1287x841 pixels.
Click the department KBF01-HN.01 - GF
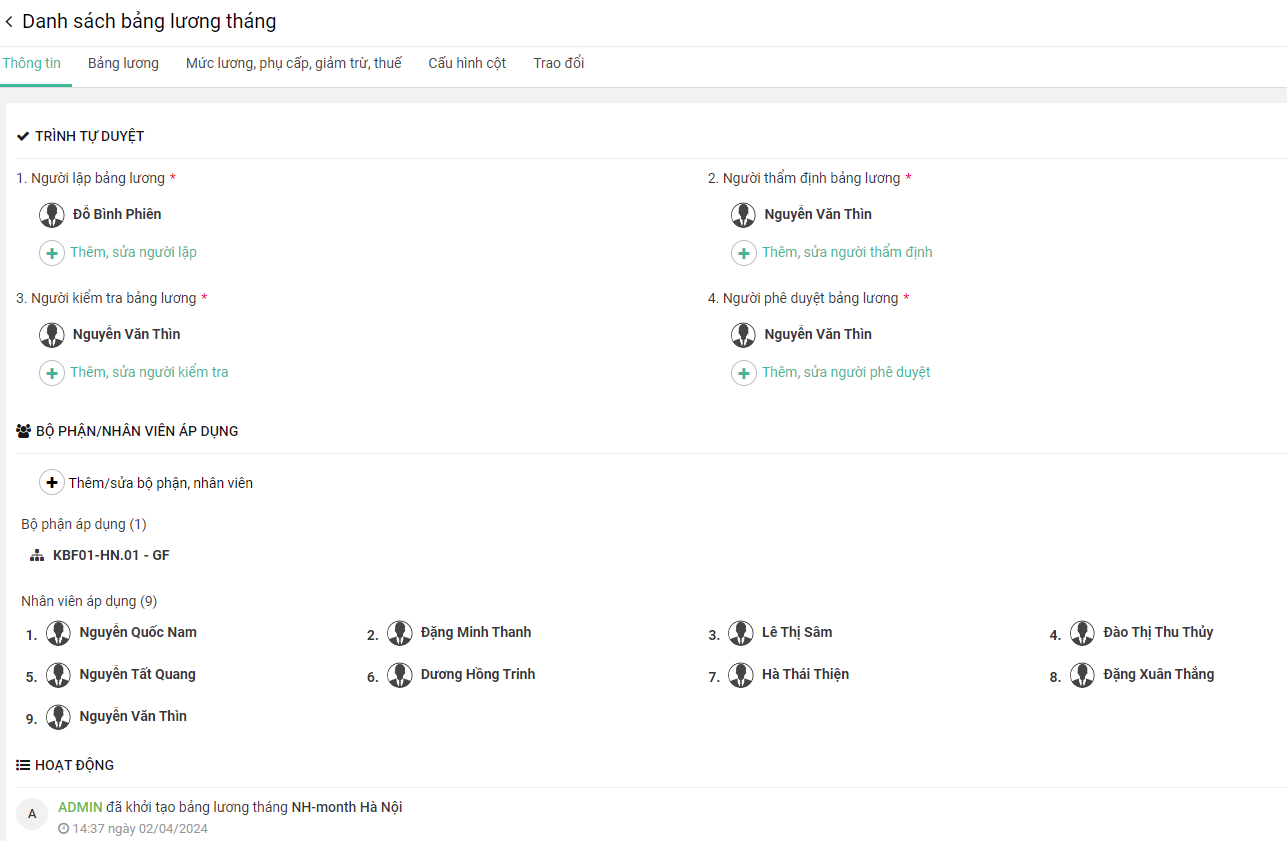(111, 555)
